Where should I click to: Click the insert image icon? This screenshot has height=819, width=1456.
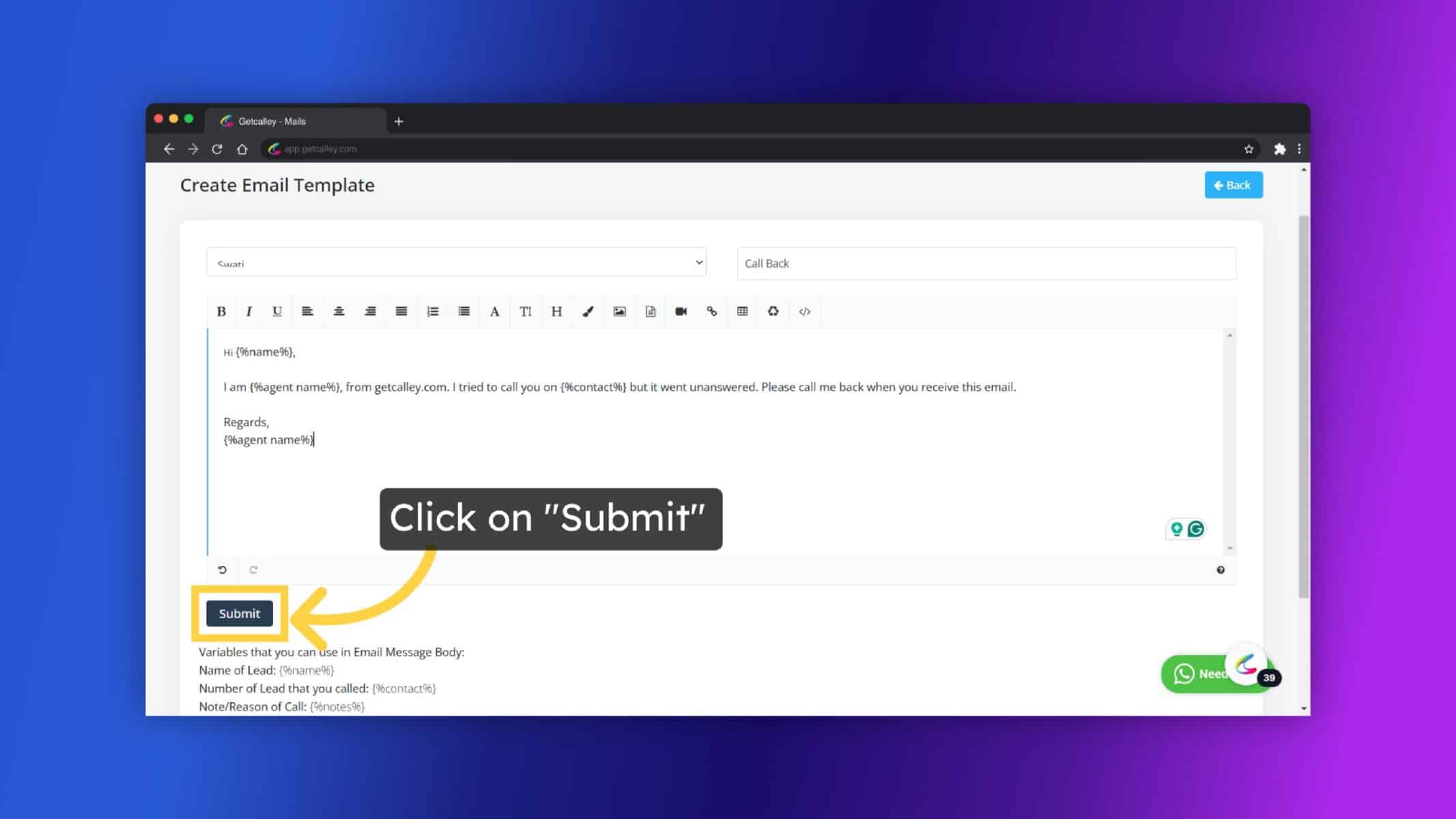619,311
